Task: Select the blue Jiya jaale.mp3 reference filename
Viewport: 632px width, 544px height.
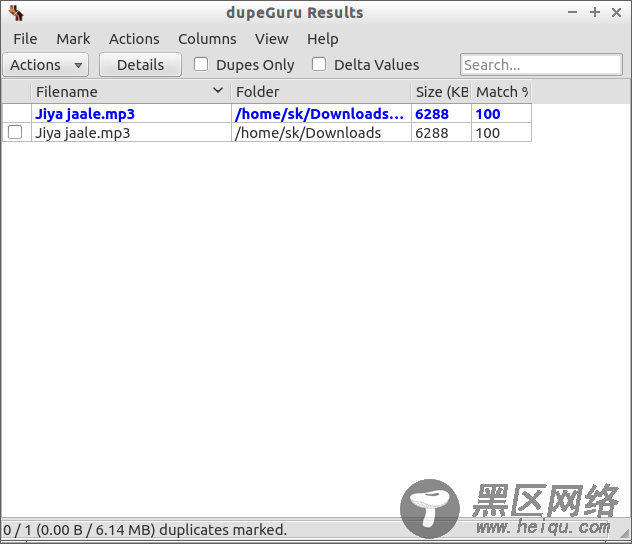Action: [x=85, y=114]
